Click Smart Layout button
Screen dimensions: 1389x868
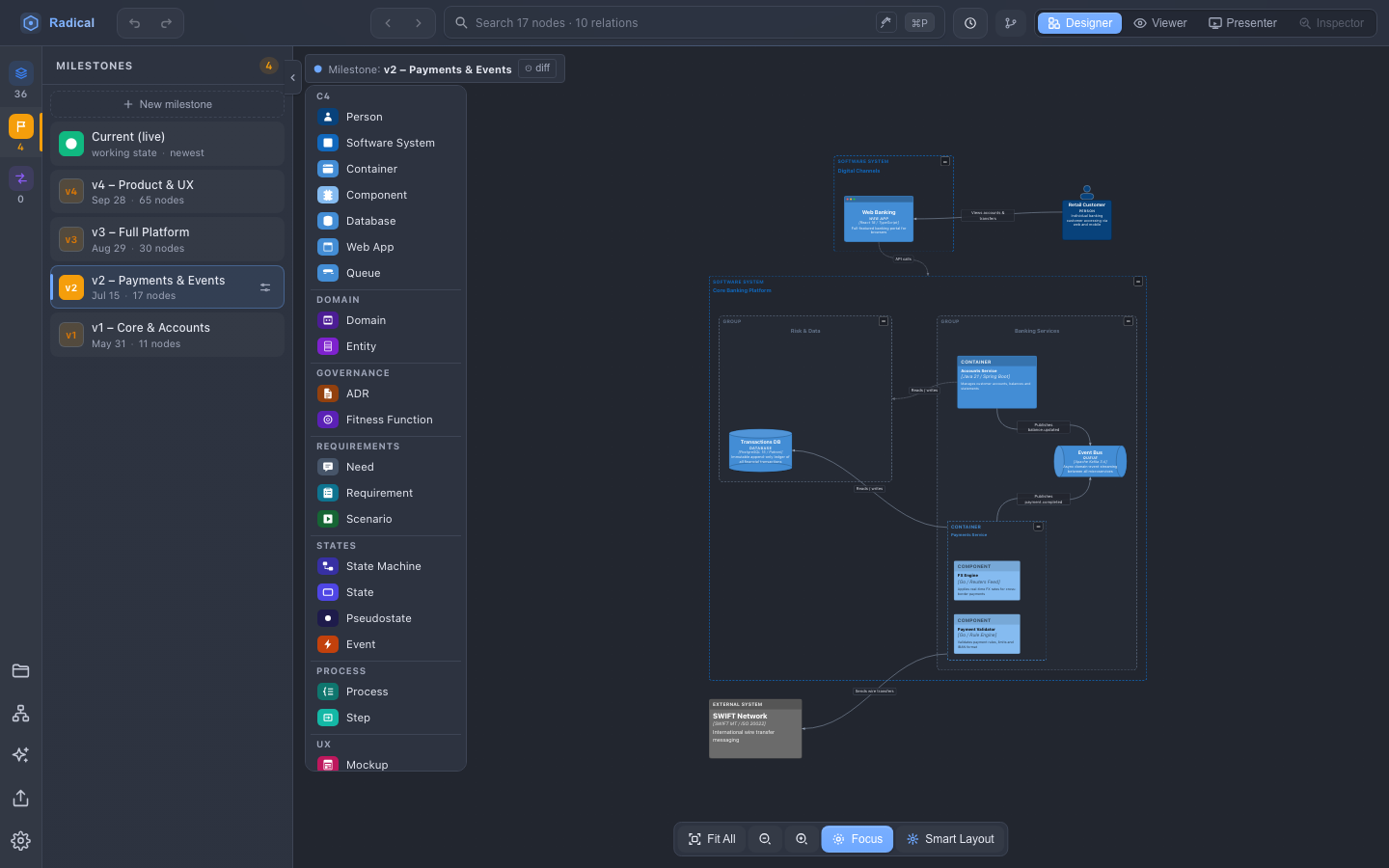(x=950, y=839)
